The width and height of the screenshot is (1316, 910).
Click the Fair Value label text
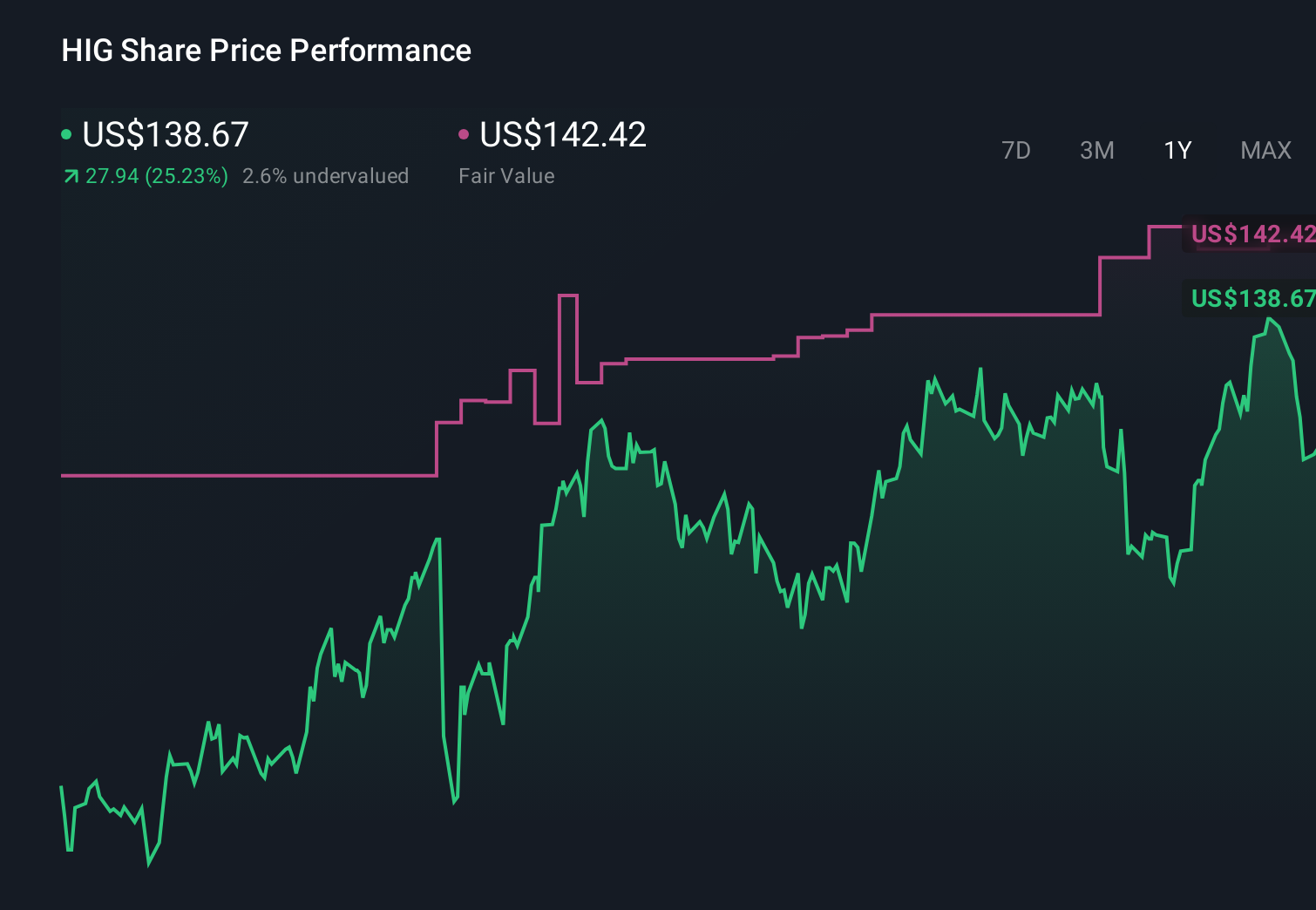[x=505, y=176]
